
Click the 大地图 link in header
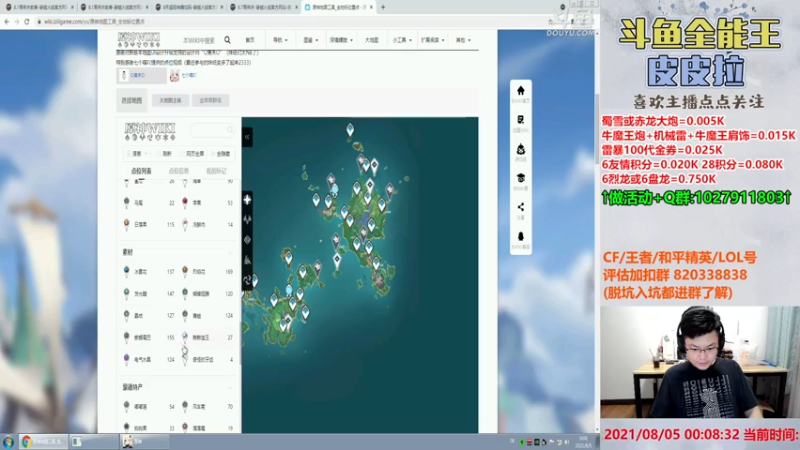pos(372,40)
